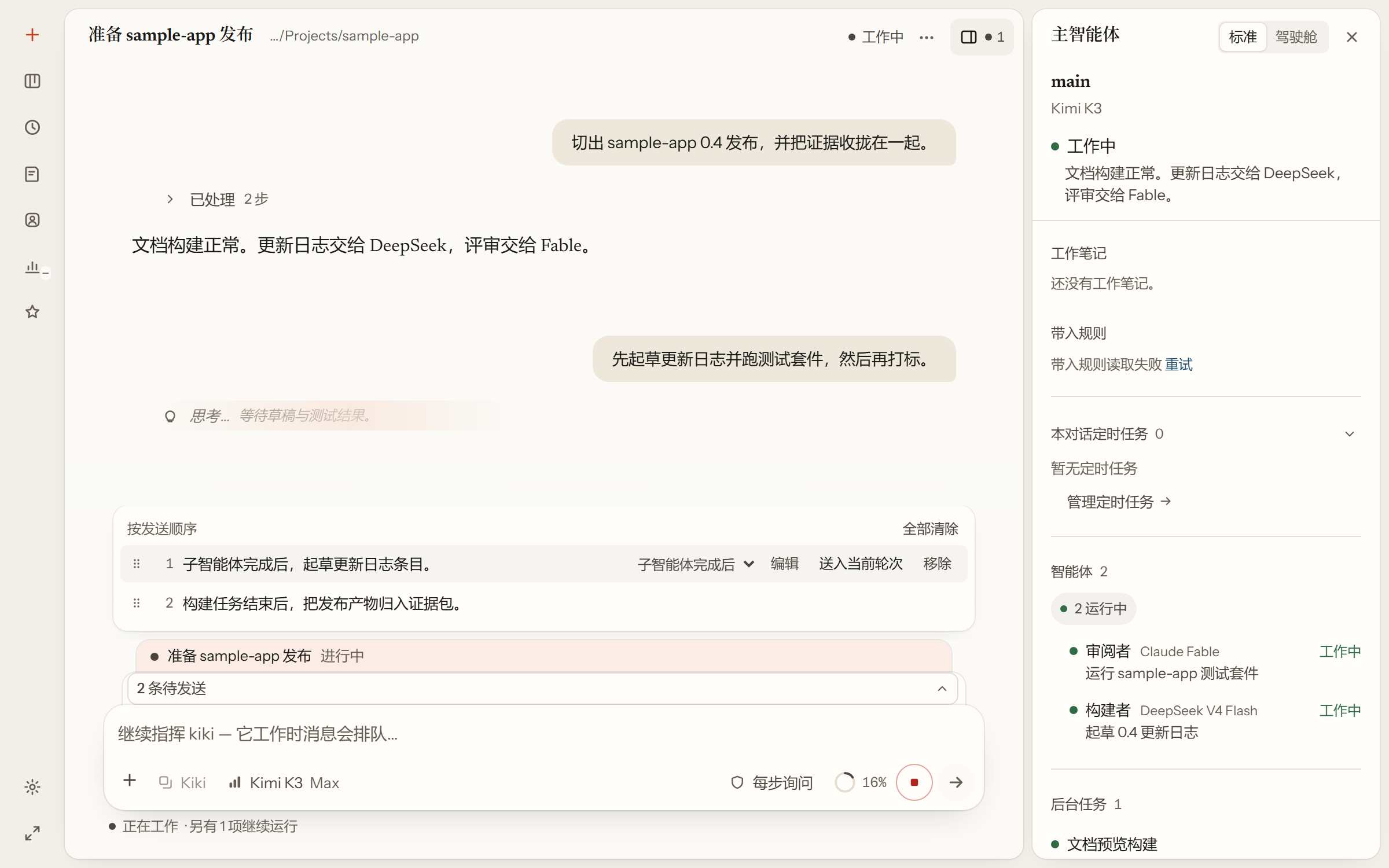Viewport: 1389px width, 868px height.
Task: Collapse the 2条待发送 queue
Action: [542, 689]
